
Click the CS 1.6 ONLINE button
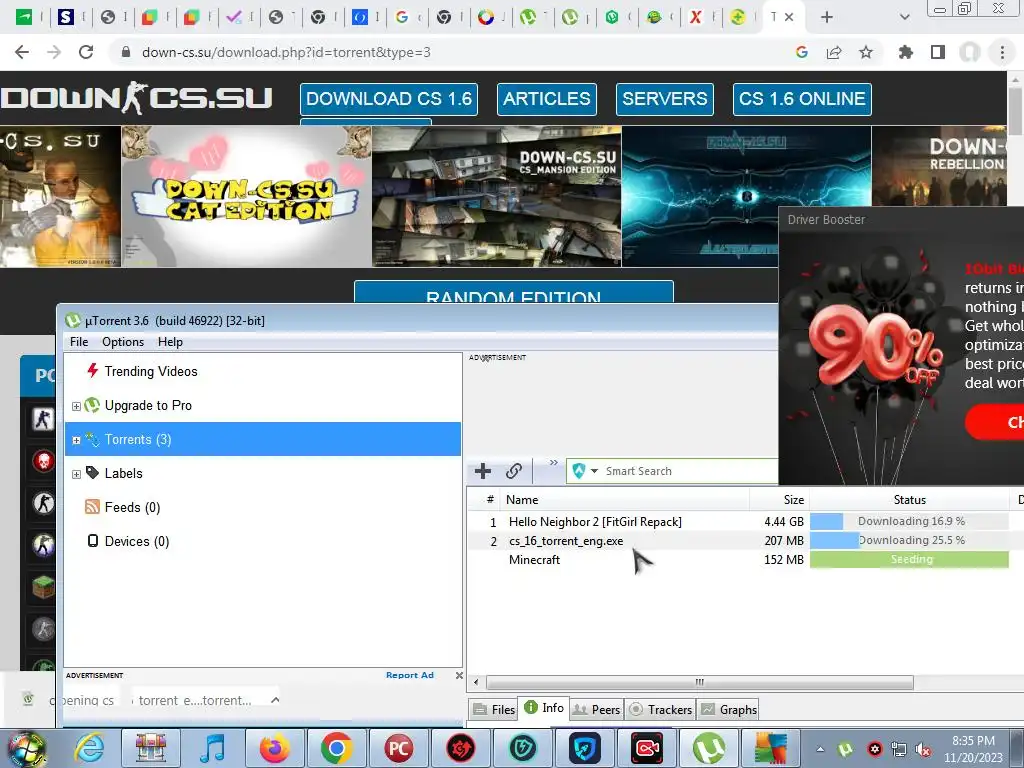[802, 99]
